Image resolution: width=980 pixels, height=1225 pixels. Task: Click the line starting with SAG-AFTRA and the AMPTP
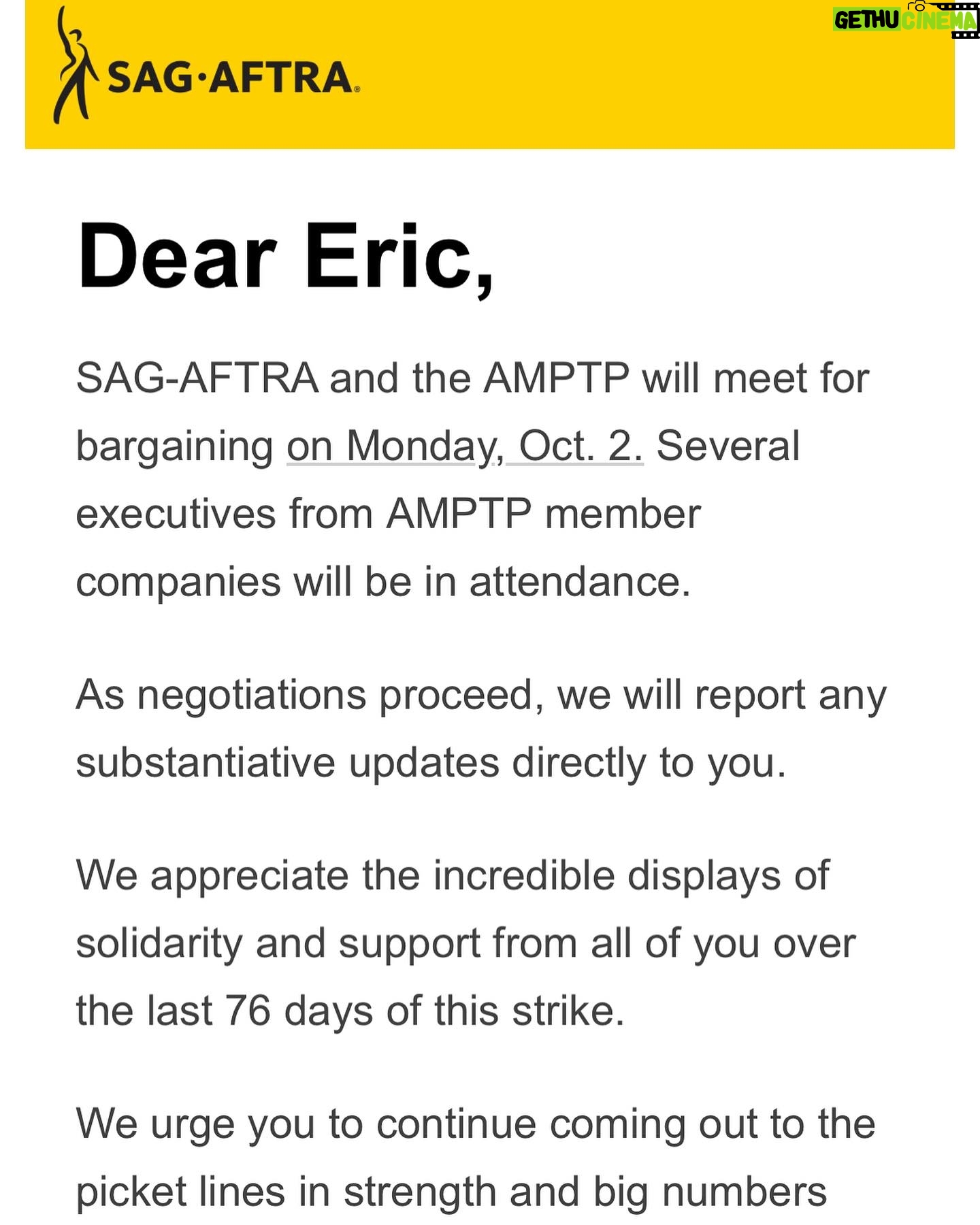(472, 378)
